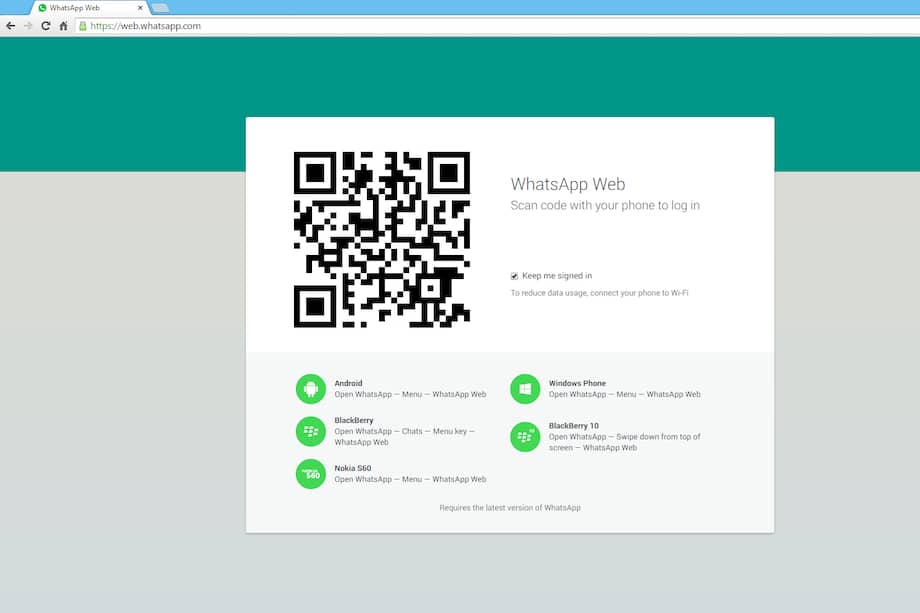
Task: Click the back navigation arrow
Action: 10,25
